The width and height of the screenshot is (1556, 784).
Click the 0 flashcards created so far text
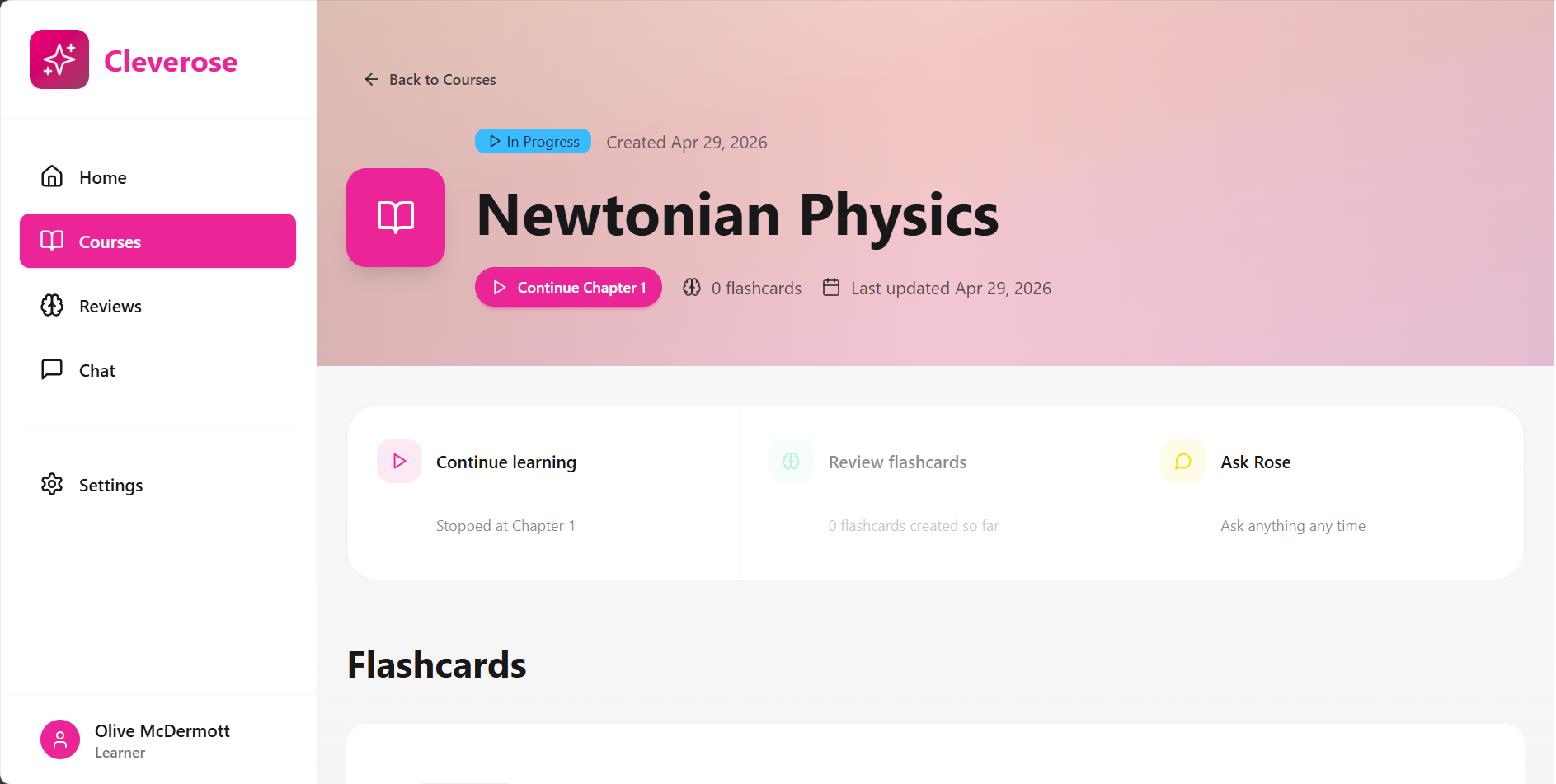pos(914,526)
